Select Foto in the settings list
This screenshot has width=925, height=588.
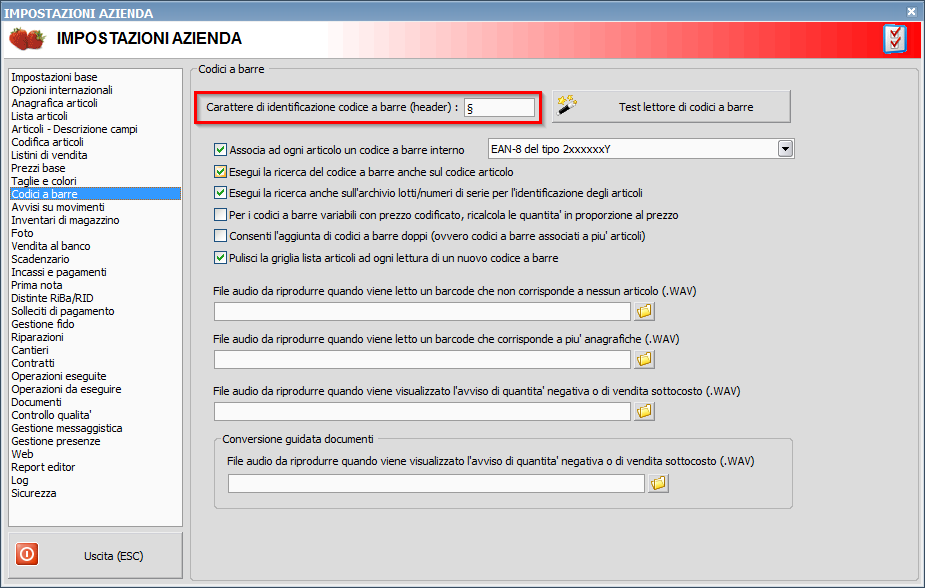[22, 233]
